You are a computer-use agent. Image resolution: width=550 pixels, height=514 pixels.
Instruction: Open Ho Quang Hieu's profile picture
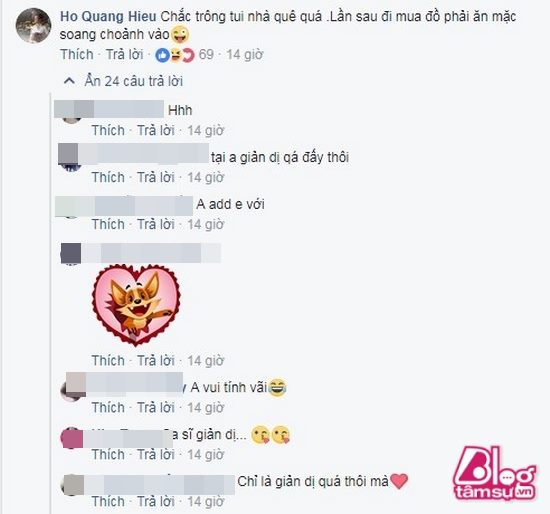click(33, 26)
